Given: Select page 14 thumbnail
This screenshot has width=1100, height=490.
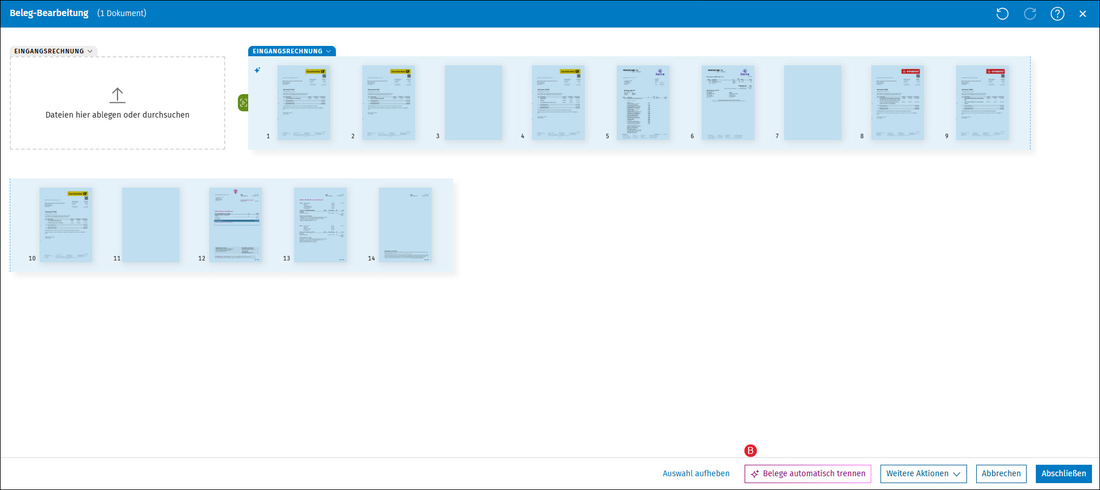Looking at the screenshot, I should [405, 225].
